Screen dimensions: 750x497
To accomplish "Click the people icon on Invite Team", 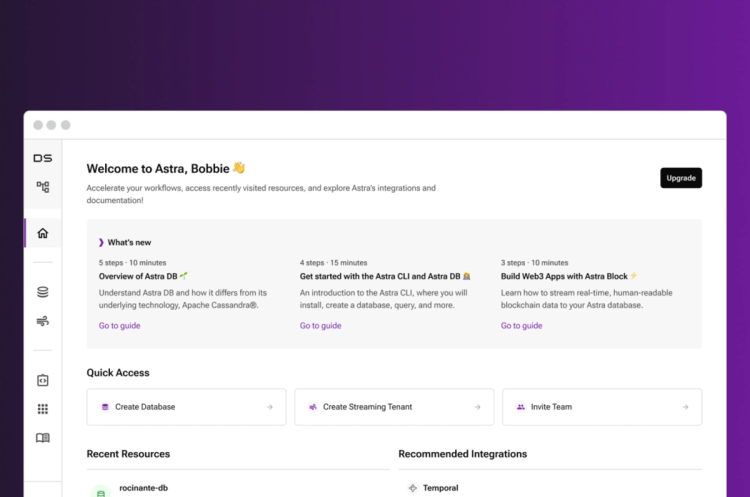I will click(x=520, y=407).
